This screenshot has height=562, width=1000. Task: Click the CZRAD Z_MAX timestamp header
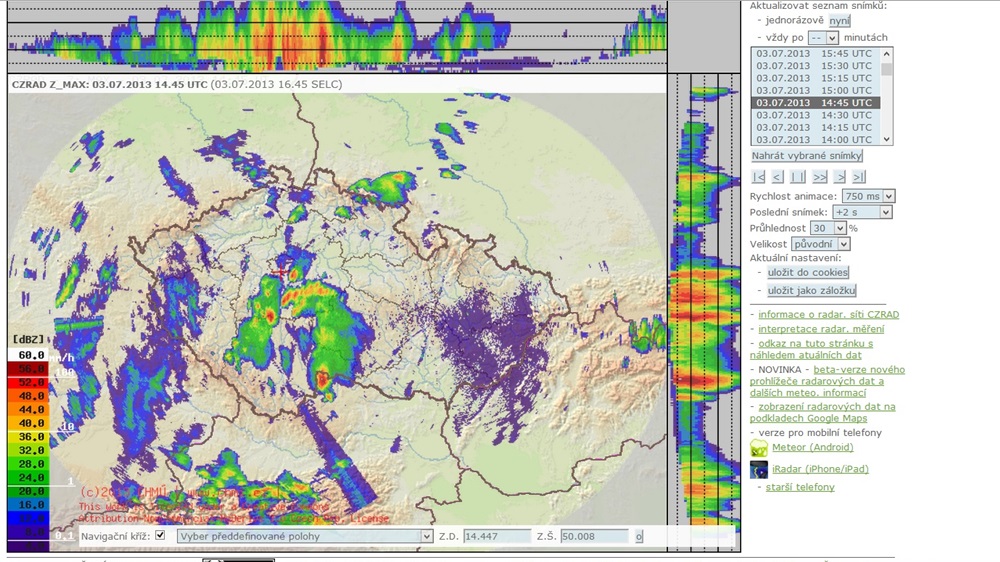(x=177, y=84)
